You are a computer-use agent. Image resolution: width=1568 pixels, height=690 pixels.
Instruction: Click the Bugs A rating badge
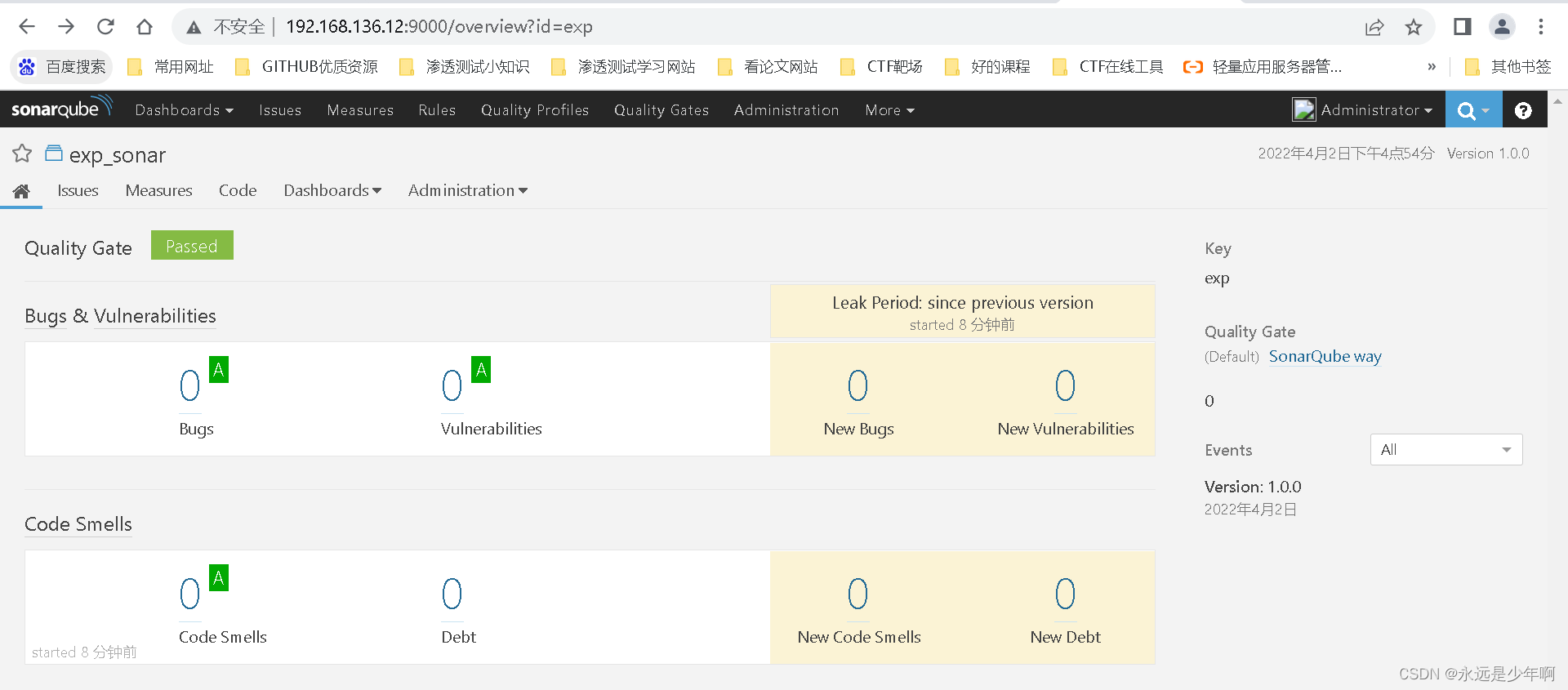click(219, 370)
